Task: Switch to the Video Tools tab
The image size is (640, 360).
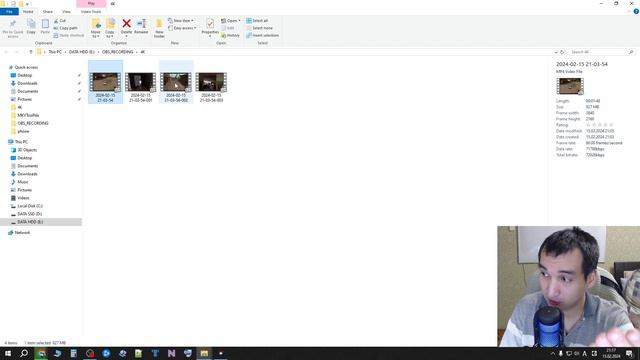Action: 91,12
